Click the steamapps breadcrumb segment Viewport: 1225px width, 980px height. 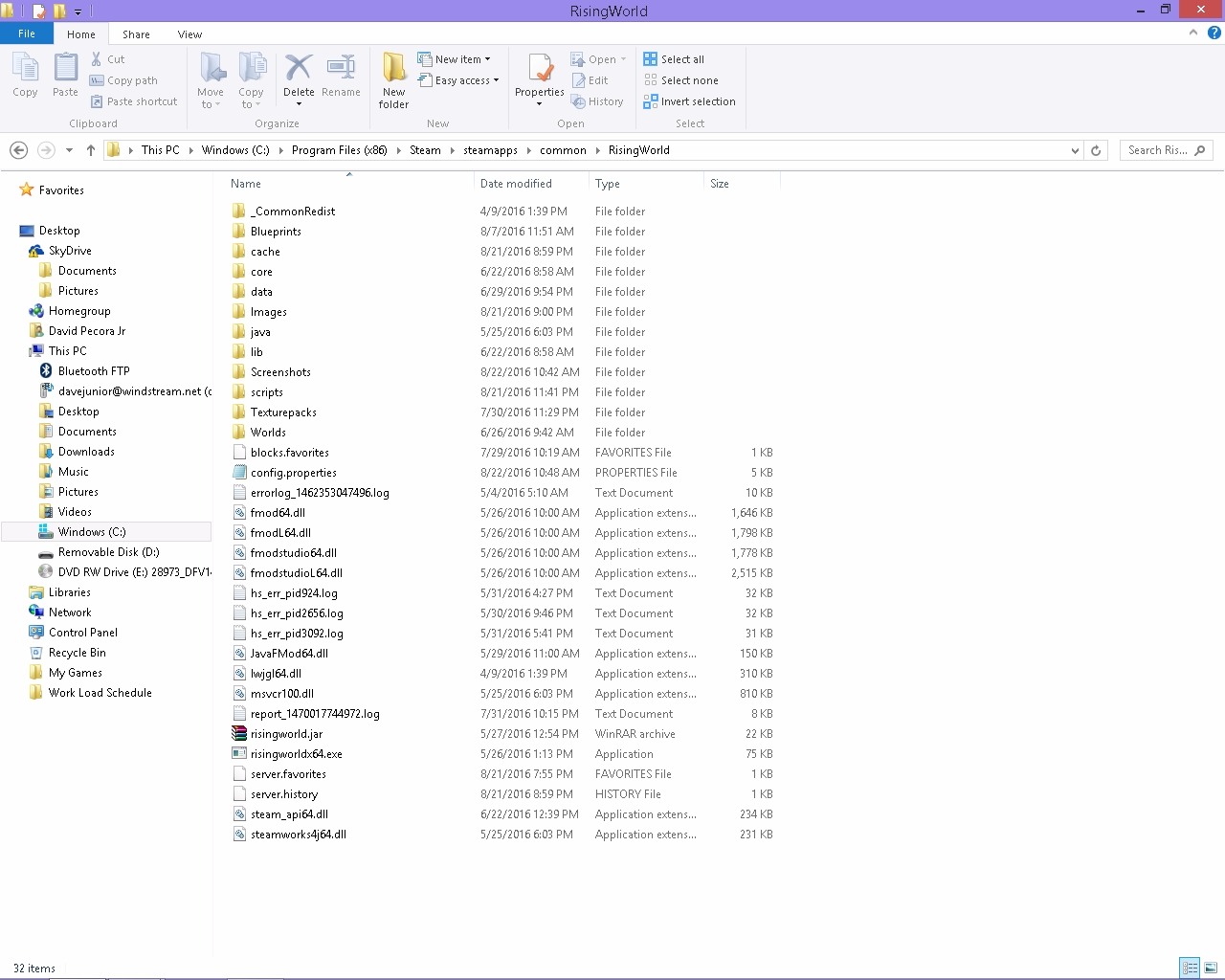490,150
